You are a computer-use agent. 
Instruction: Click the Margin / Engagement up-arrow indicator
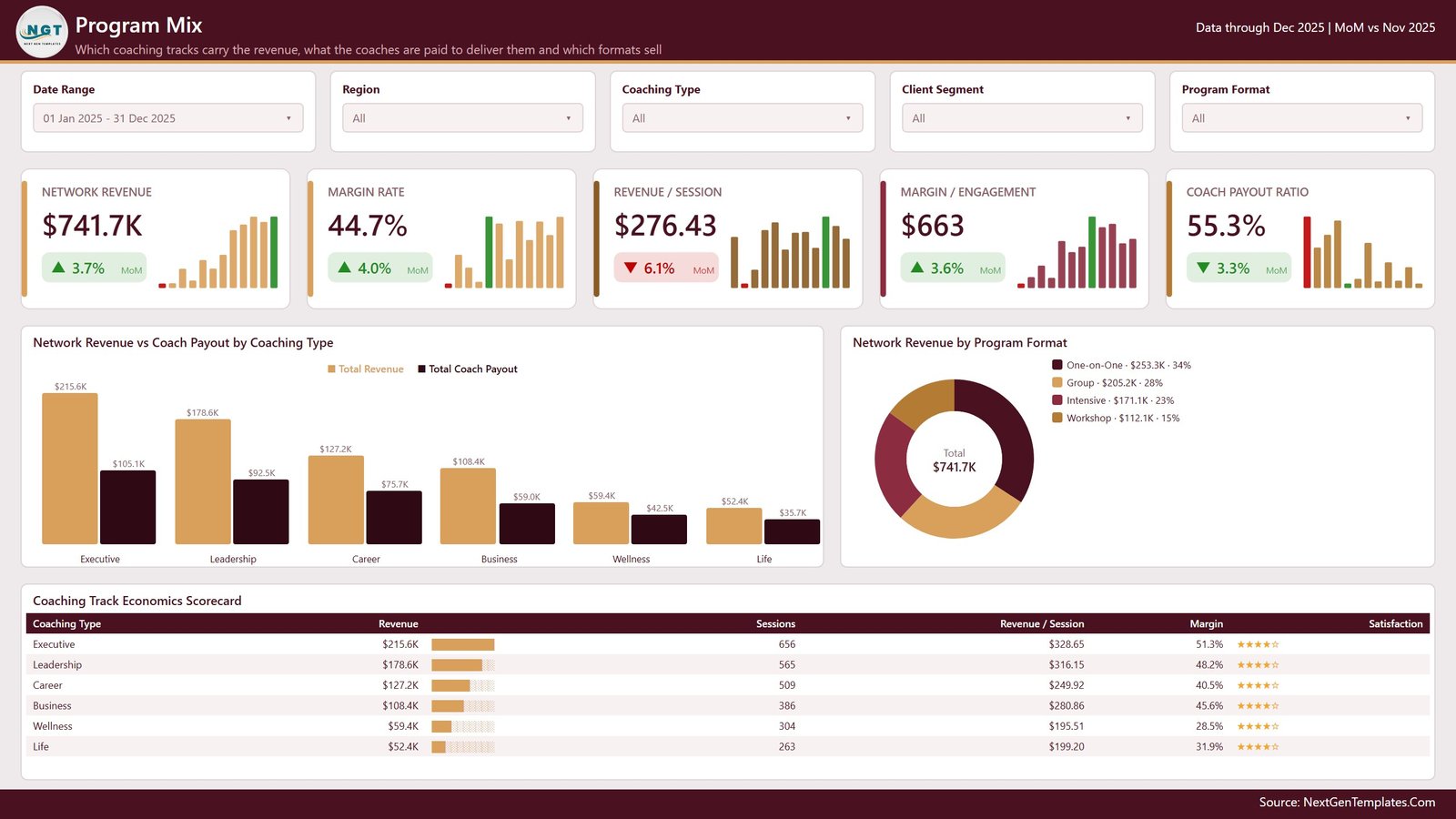point(916,268)
